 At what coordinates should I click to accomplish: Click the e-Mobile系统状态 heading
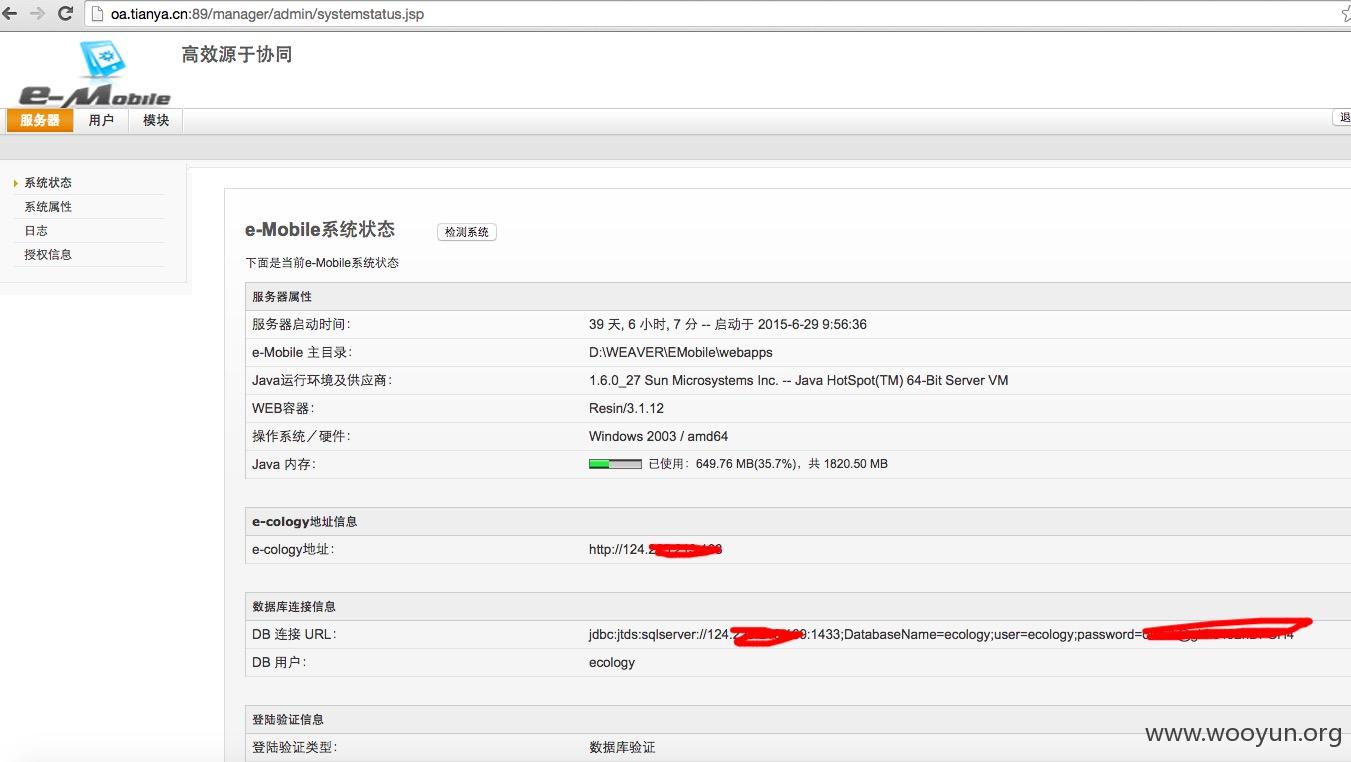click(320, 230)
